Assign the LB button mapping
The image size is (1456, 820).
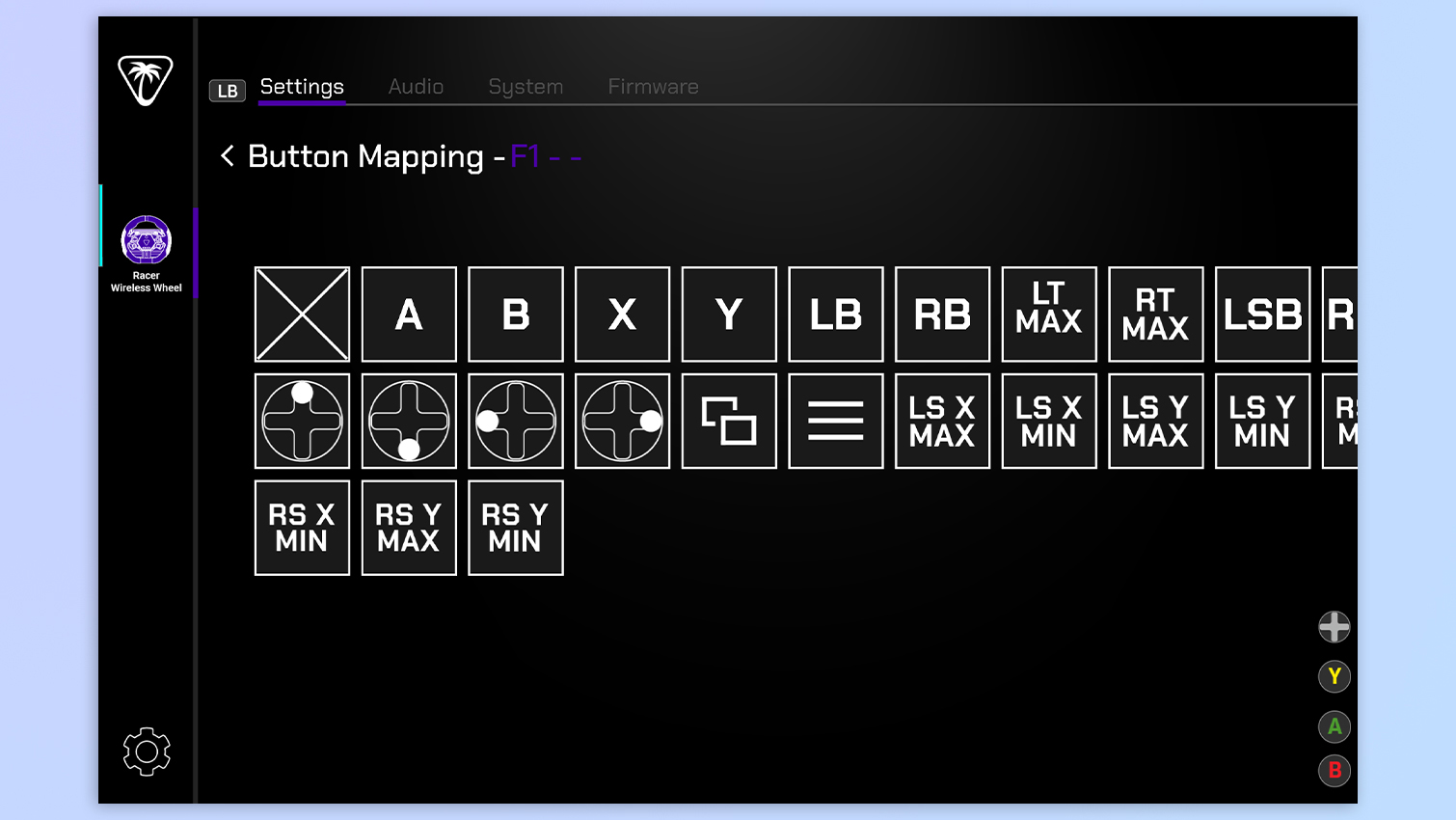click(x=835, y=314)
